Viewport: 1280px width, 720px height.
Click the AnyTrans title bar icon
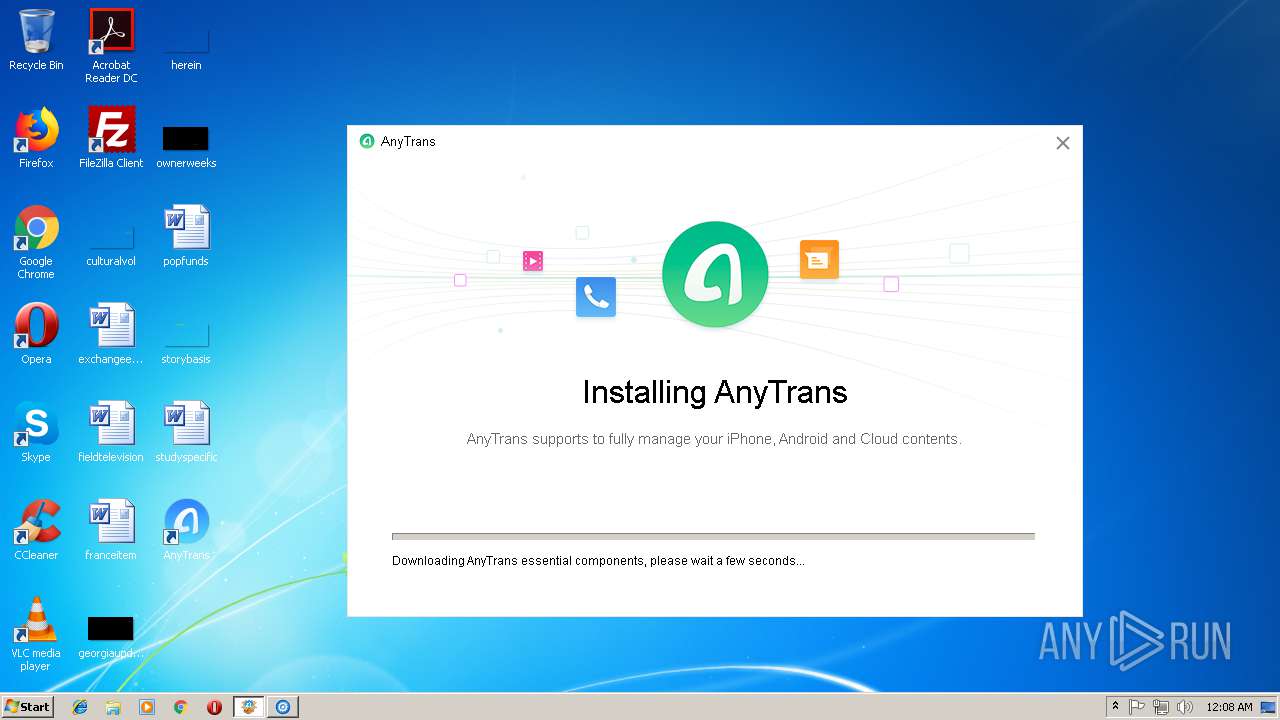(x=367, y=141)
